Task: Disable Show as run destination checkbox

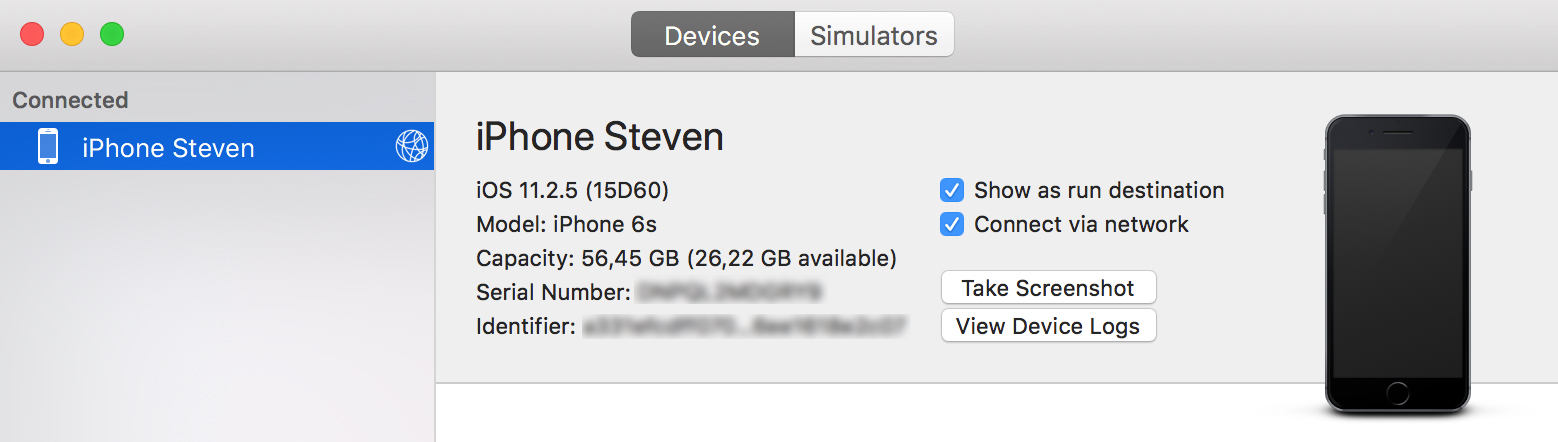Action: (953, 190)
